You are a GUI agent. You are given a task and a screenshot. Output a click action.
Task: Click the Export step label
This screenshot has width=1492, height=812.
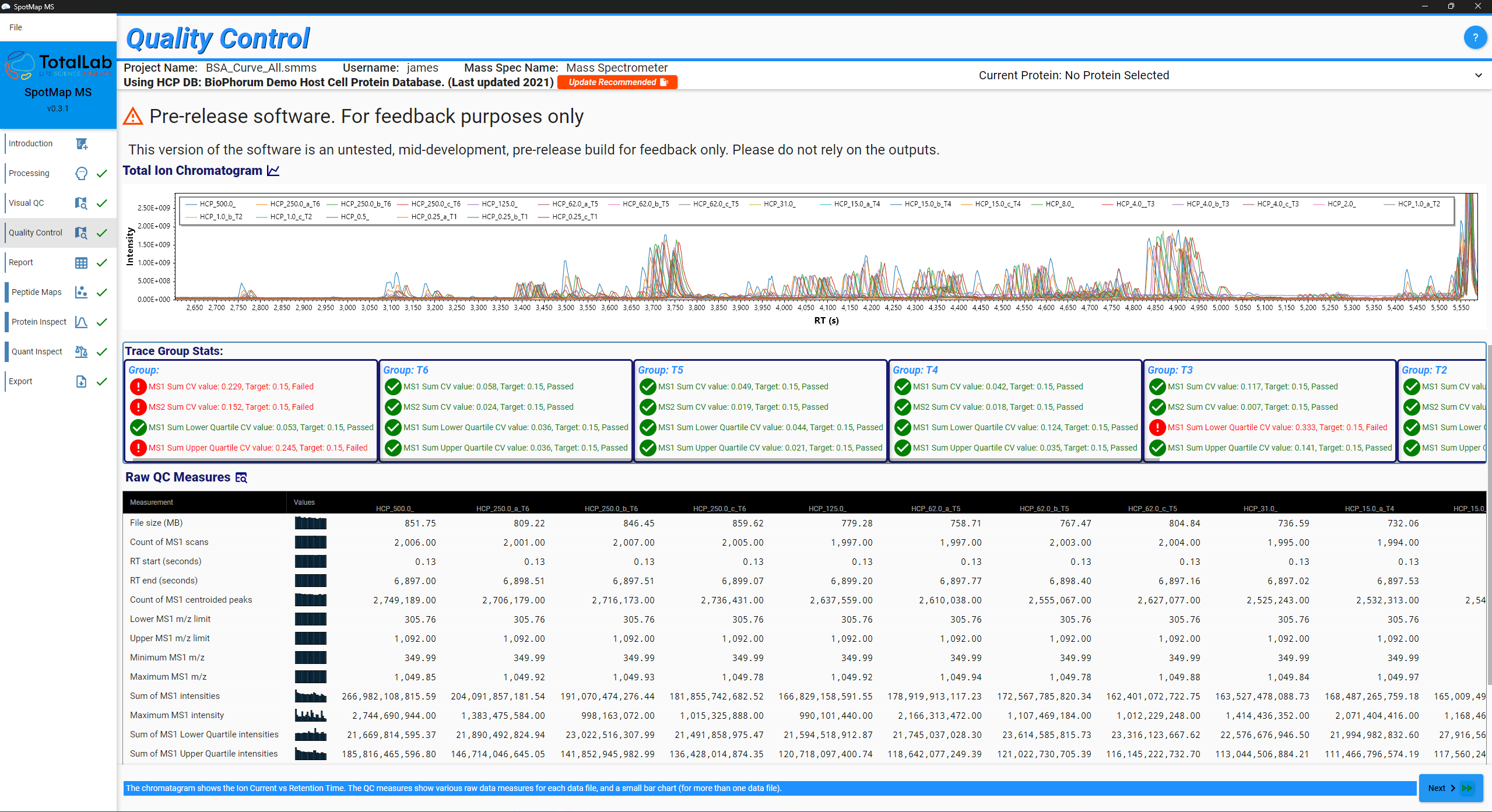[20, 381]
